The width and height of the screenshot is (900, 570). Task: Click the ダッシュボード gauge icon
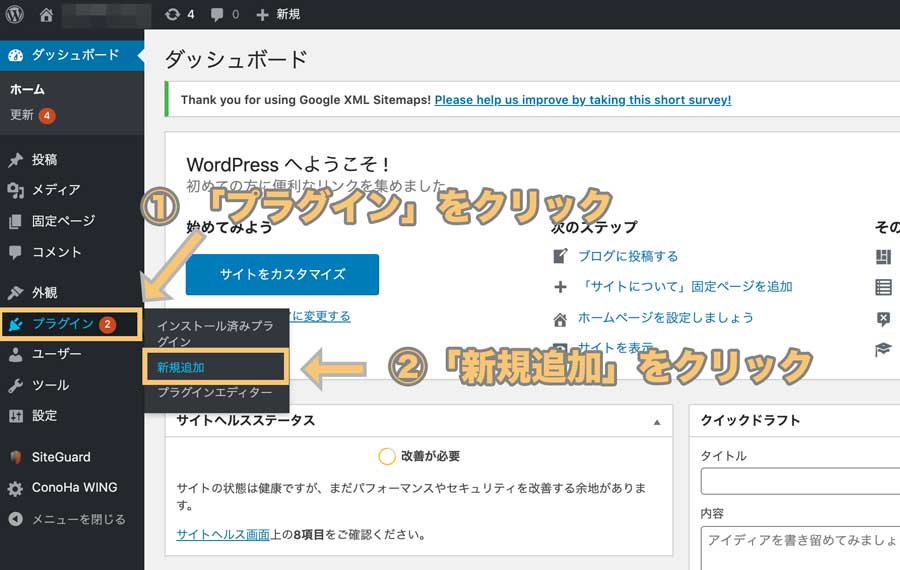[x=15, y=55]
